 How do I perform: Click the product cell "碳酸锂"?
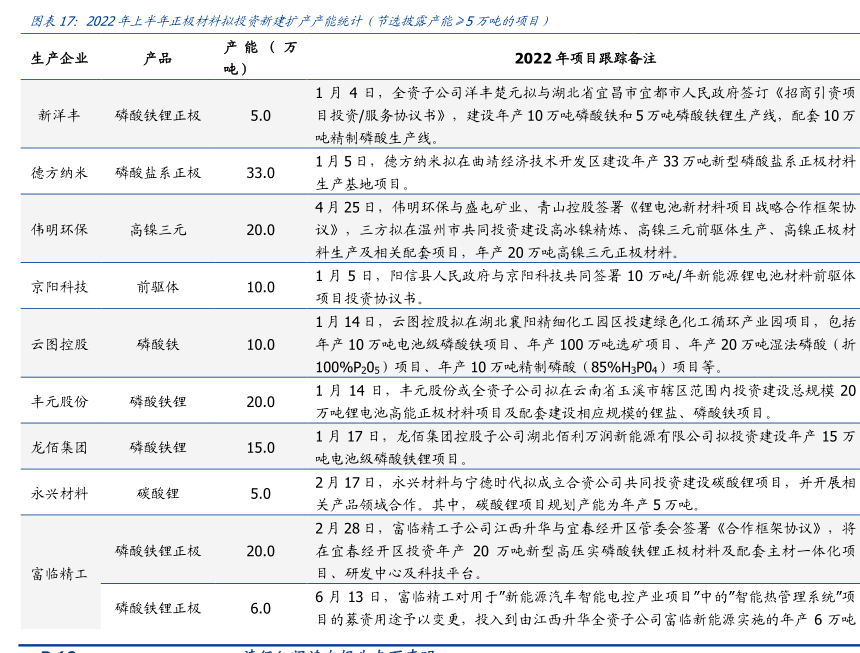tap(158, 493)
